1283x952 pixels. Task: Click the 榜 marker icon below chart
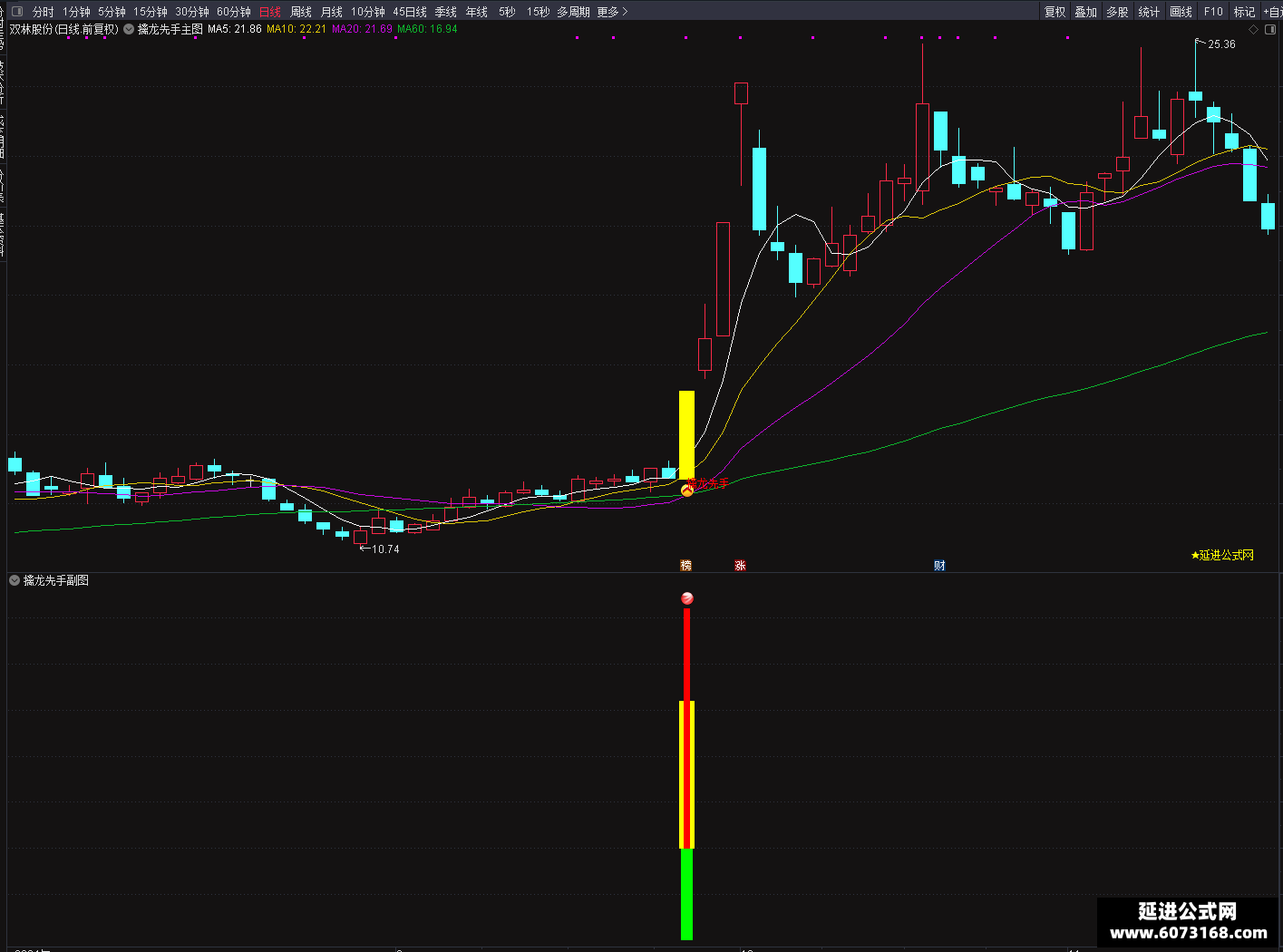pos(686,565)
